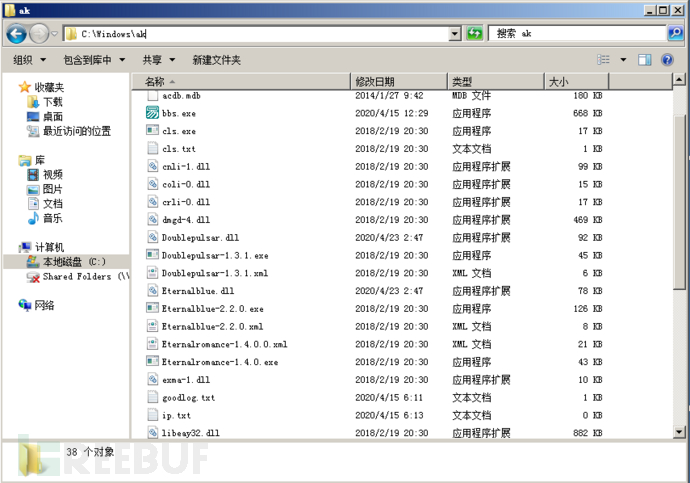The height and width of the screenshot is (483, 690).
Task: Select 网络 in navigation pane
Action: [44, 305]
